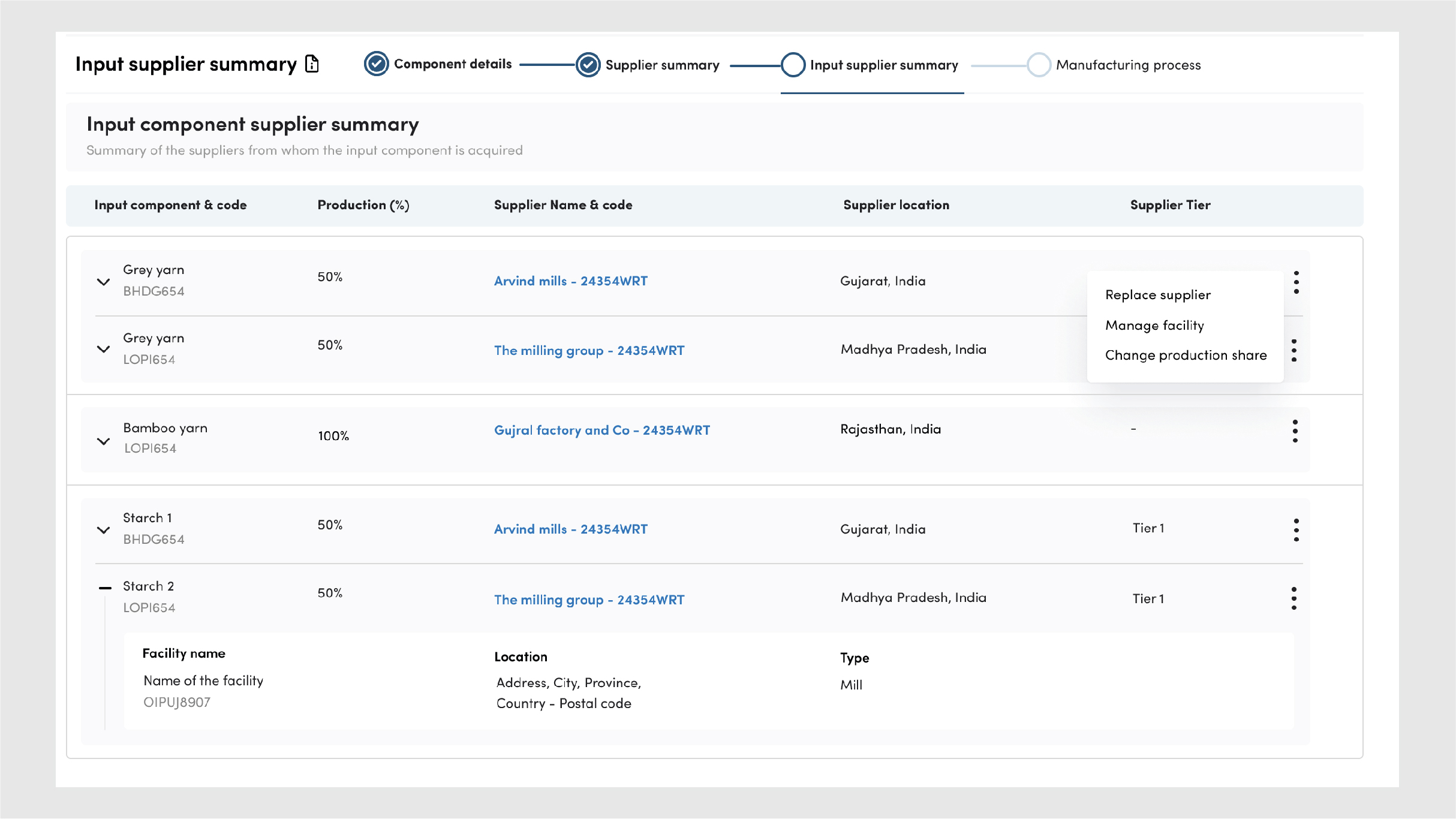The height and width of the screenshot is (819, 1456).
Task: Open the kebab menu for the Arvind mills Grey yarn row
Action: (x=1296, y=282)
